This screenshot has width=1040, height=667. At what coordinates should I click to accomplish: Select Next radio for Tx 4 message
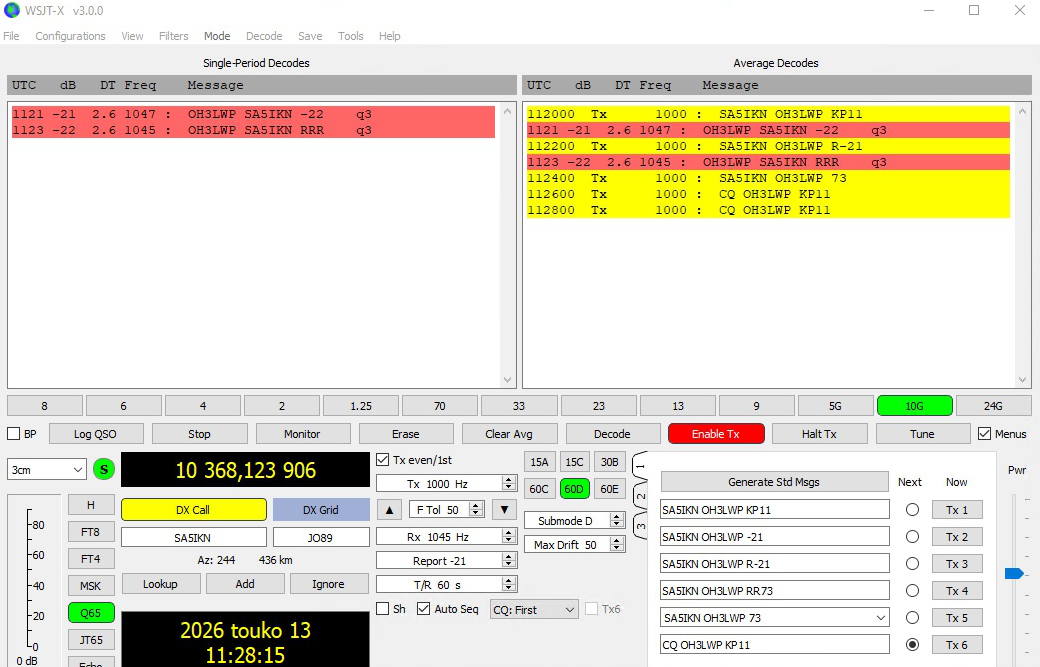point(913,591)
